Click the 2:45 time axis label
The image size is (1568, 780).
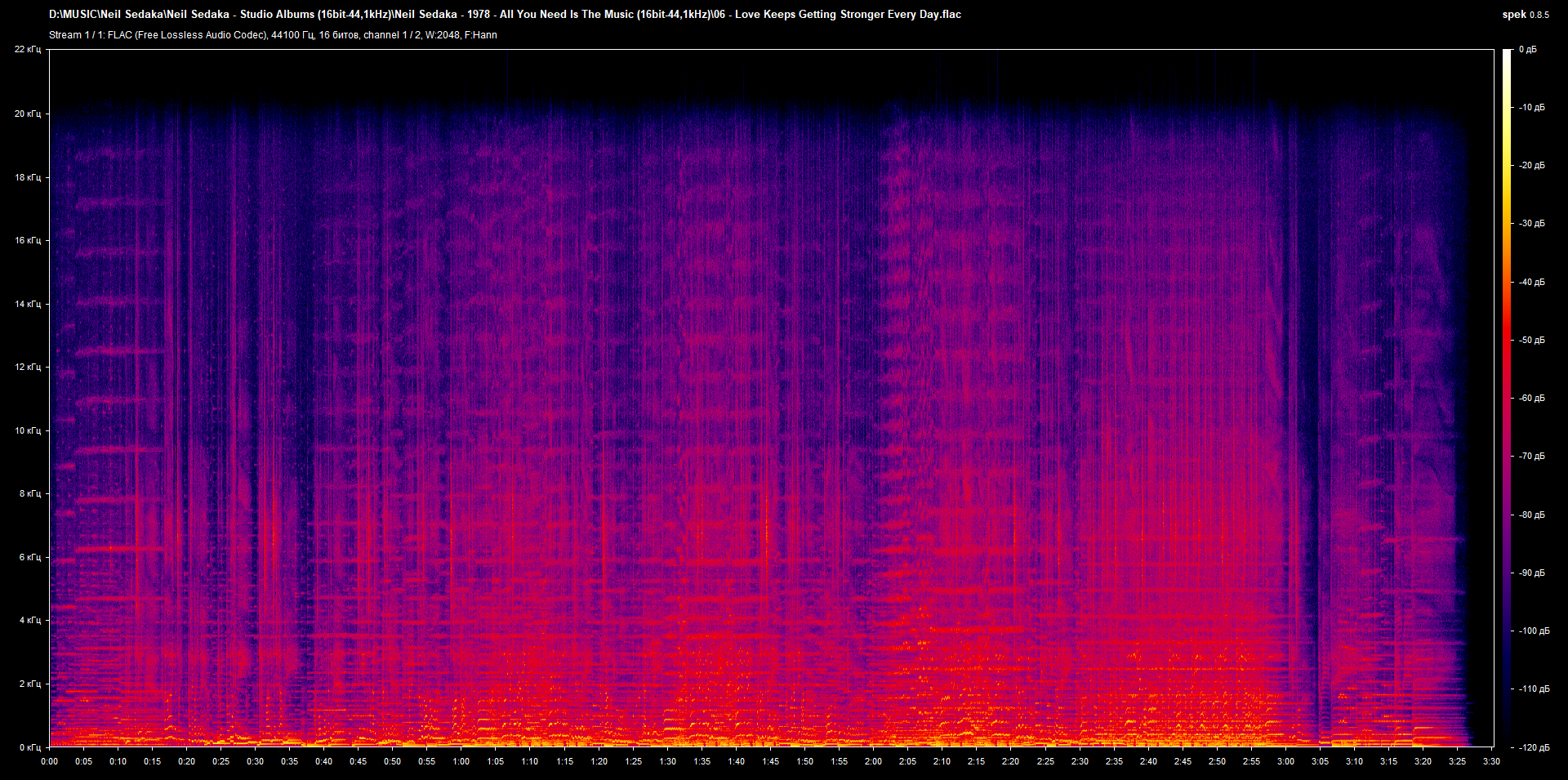[1183, 761]
